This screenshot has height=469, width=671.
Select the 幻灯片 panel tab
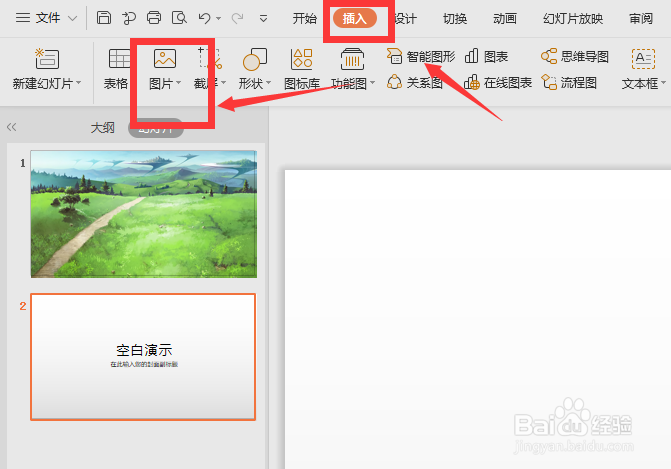tap(156, 128)
